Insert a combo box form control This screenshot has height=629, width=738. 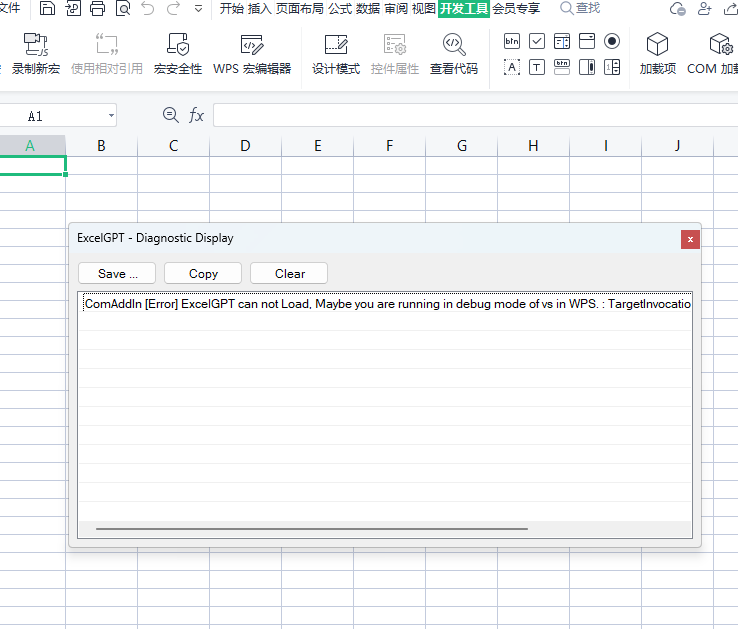(x=587, y=41)
